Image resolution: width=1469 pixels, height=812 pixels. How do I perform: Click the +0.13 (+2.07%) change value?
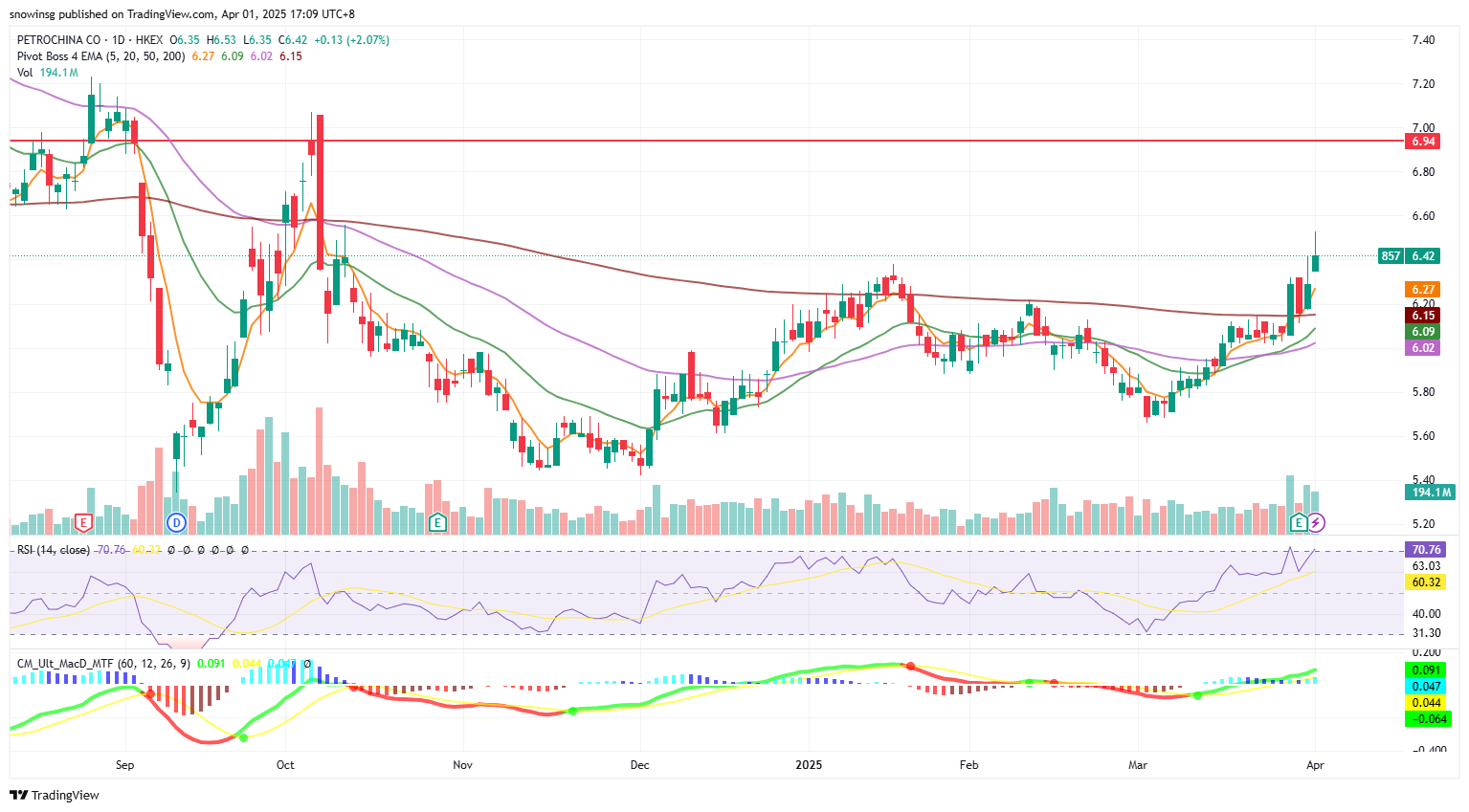point(351,40)
